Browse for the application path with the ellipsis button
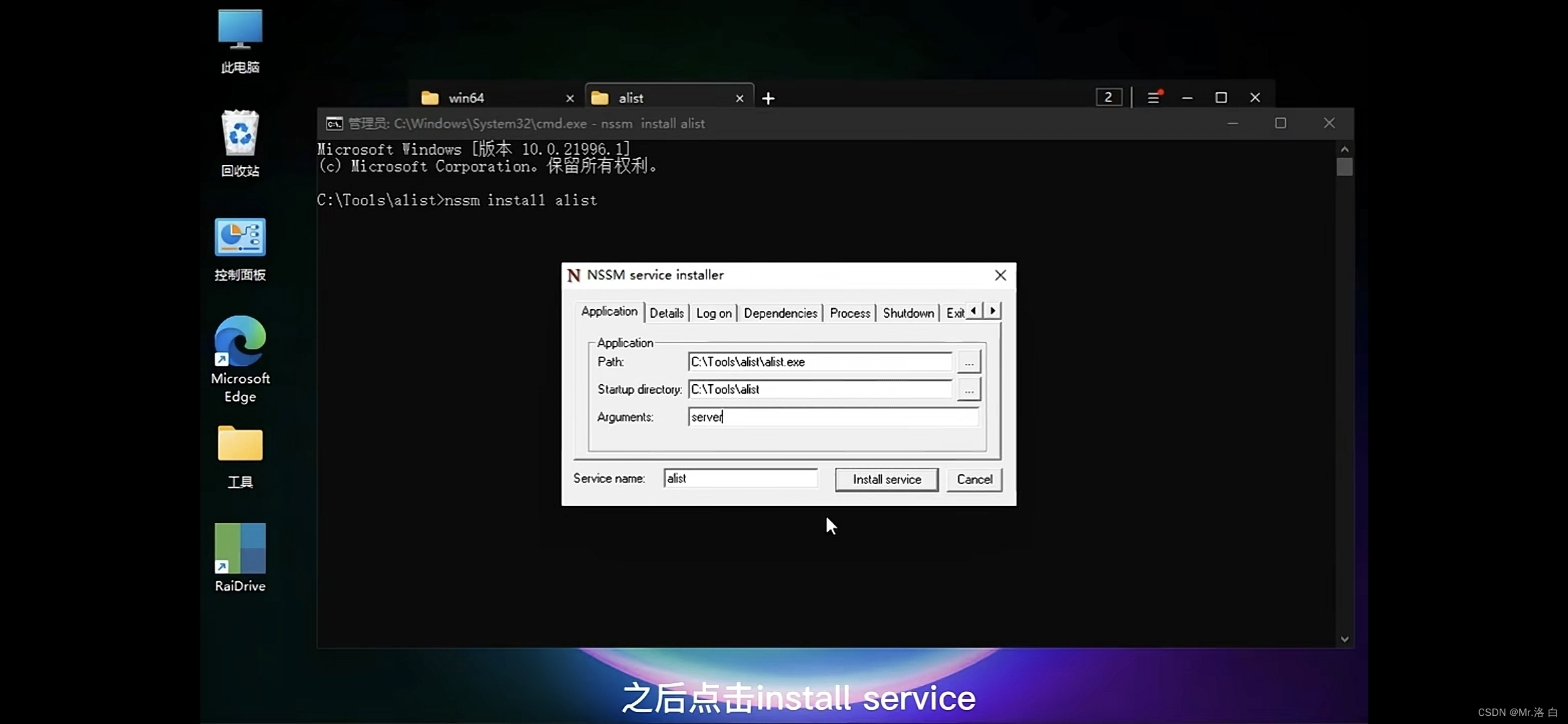 tap(968, 362)
